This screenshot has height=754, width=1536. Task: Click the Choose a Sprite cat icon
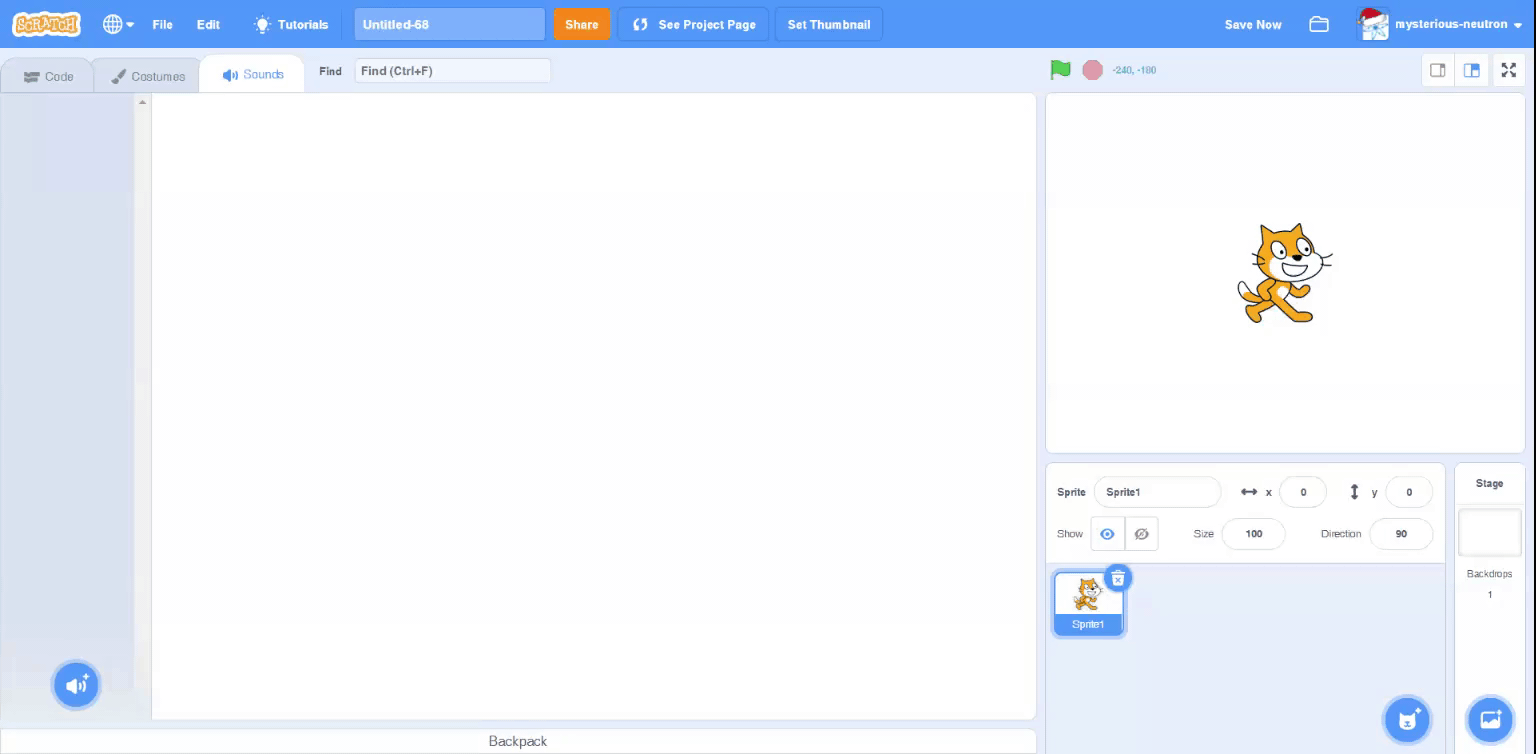[x=1408, y=718]
